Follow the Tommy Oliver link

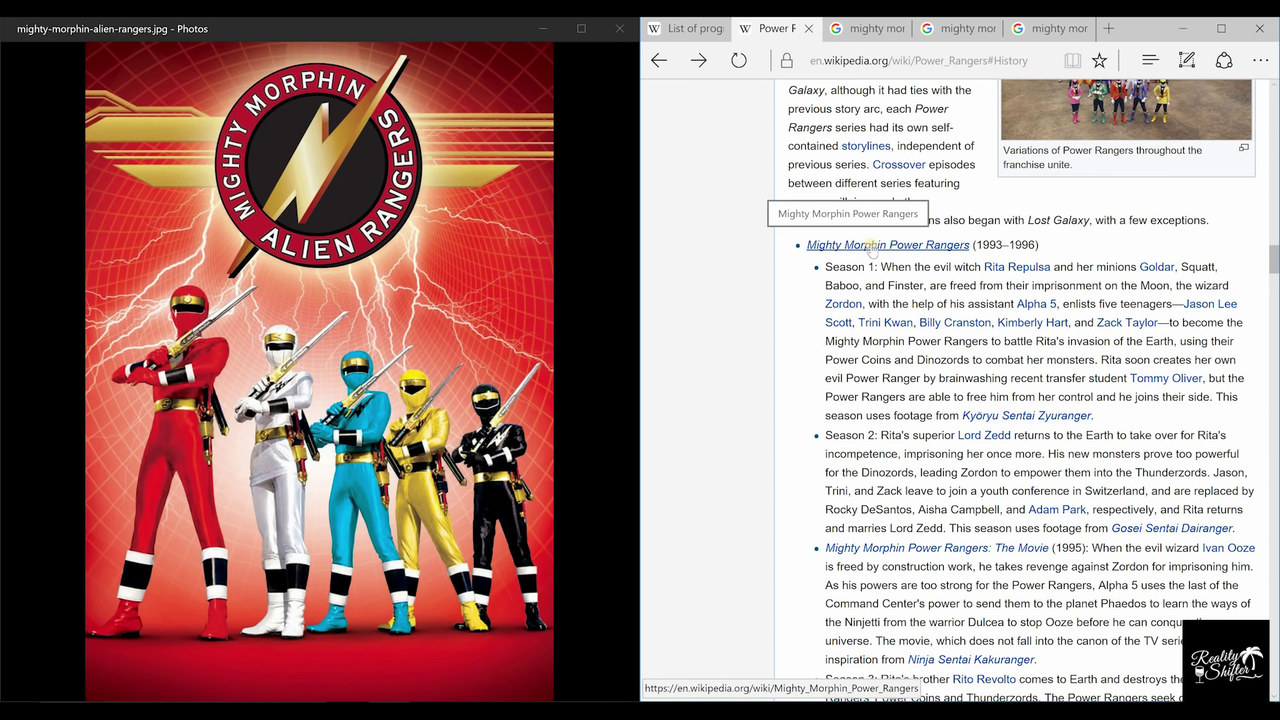pos(1165,378)
